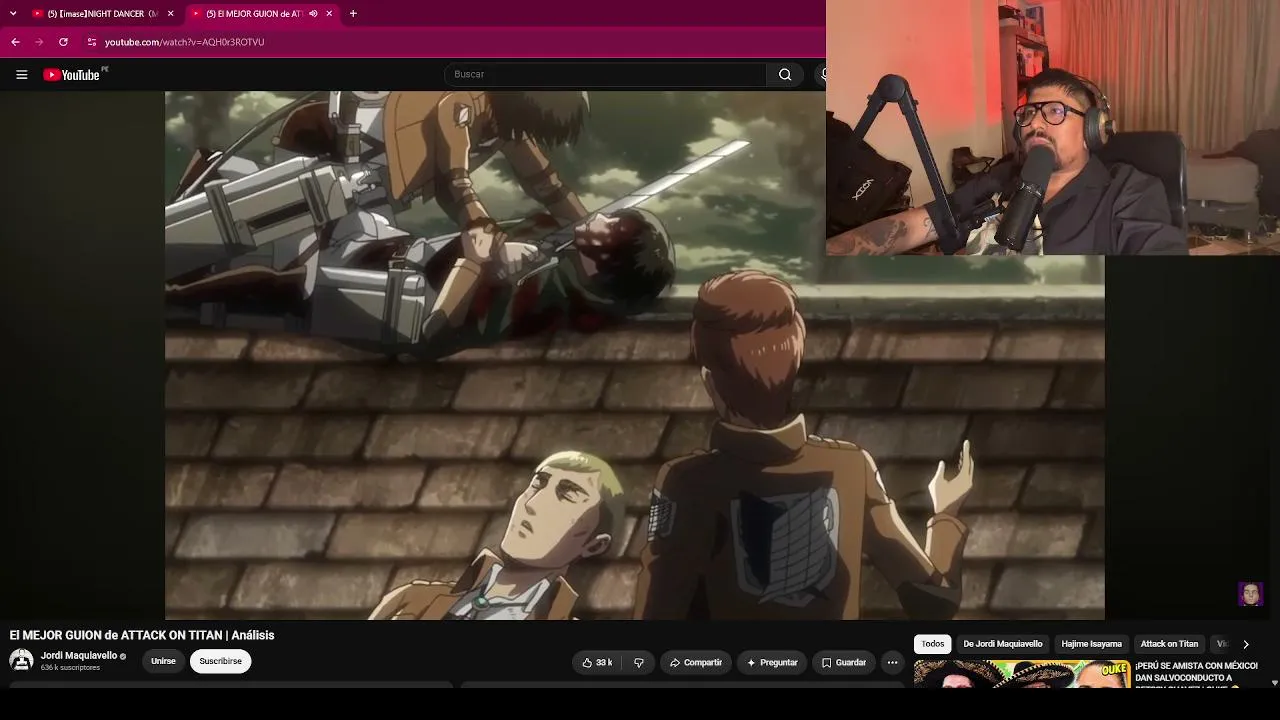Subscribe with the Suscribirse button
Viewport: 1280px width, 720px height.
[x=220, y=661]
